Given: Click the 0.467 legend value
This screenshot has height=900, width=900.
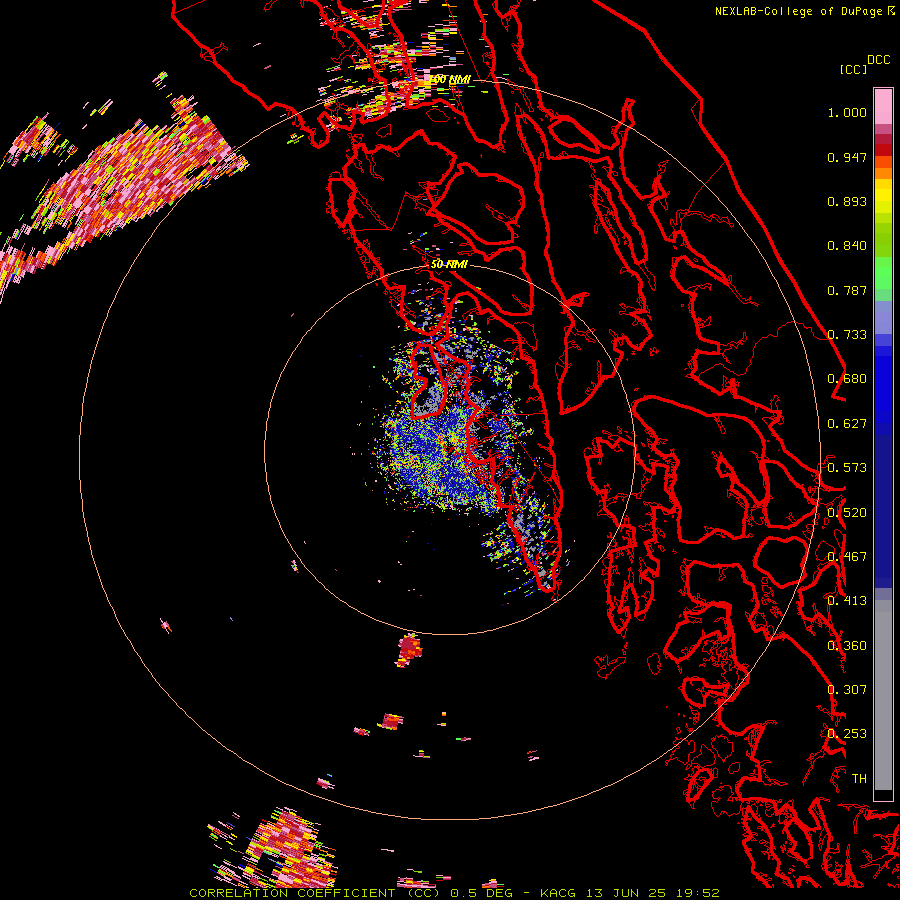Looking at the screenshot, I should [847, 557].
